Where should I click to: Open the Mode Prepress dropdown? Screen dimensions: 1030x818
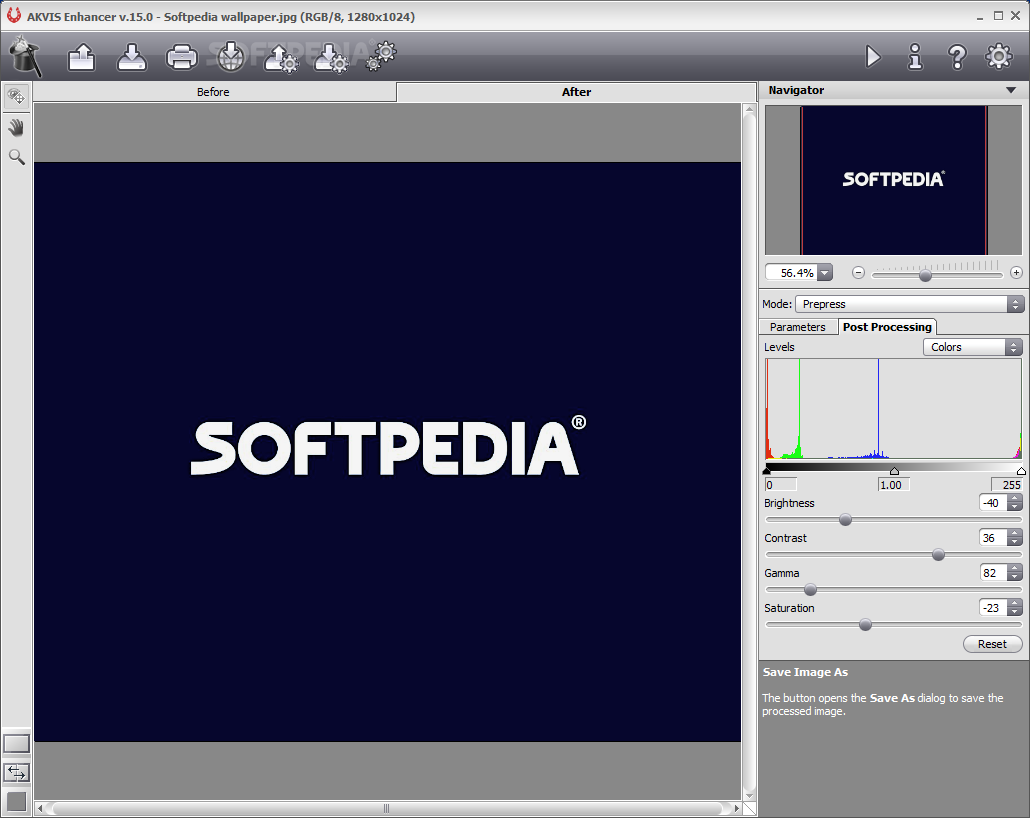pos(909,304)
